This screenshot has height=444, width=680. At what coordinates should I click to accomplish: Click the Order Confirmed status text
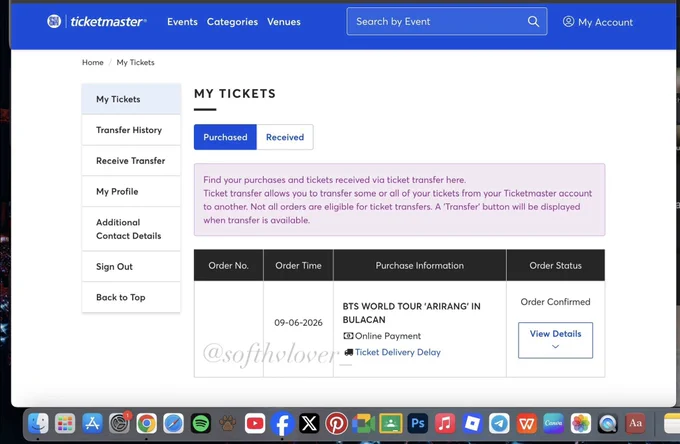pos(555,302)
